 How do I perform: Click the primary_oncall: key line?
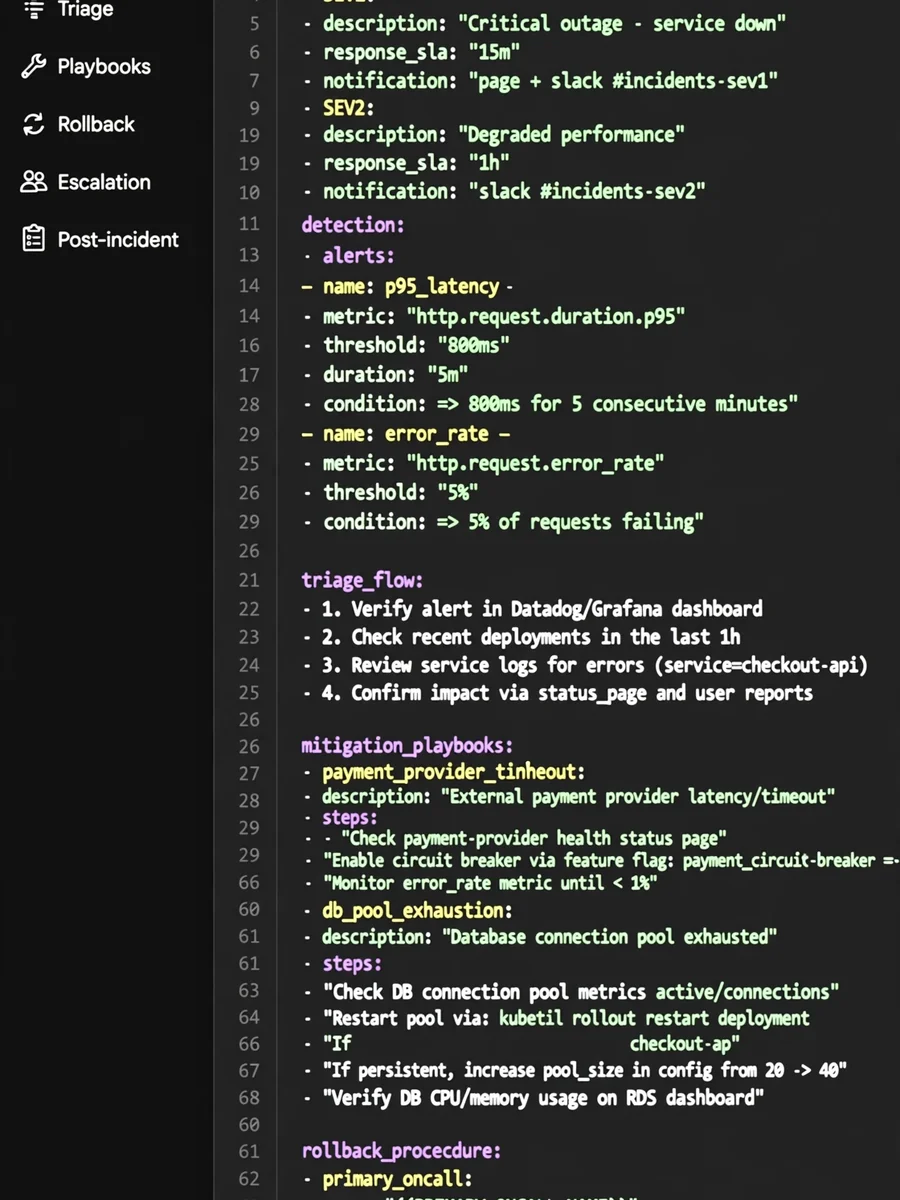click(388, 1179)
